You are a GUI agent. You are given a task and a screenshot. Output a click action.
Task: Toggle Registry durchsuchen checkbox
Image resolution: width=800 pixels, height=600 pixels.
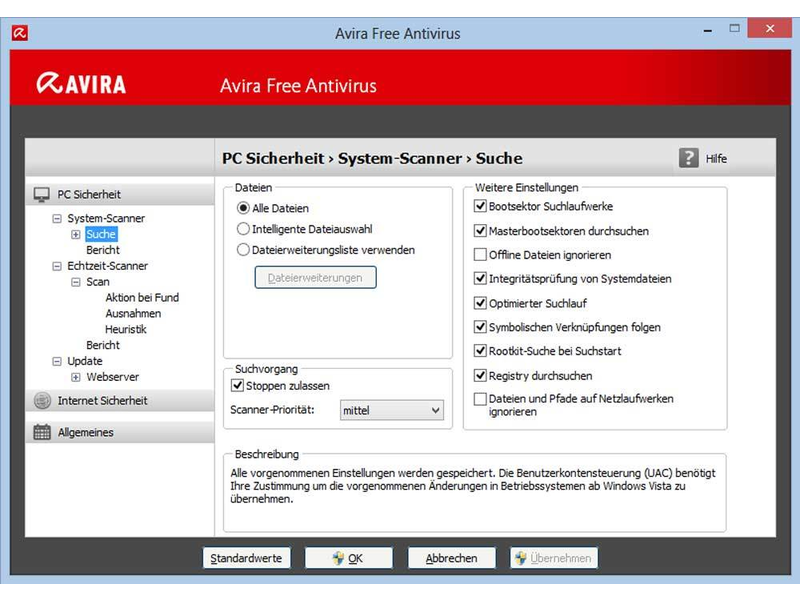click(480, 376)
